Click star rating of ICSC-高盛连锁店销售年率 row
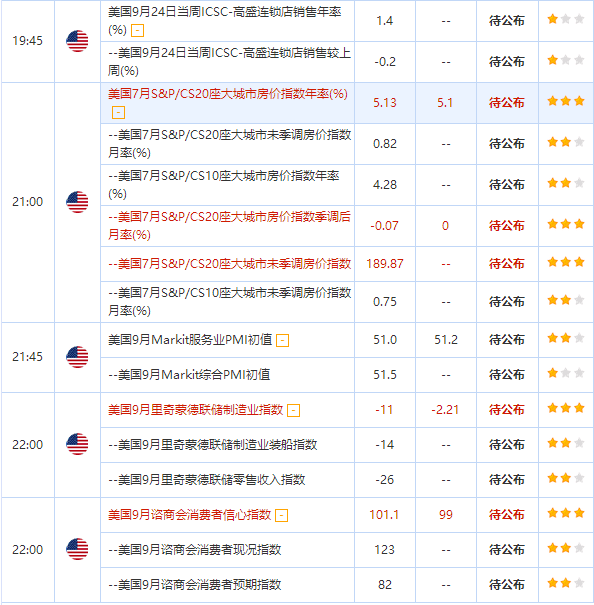Image resolution: width=594 pixels, height=605 pixels. click(x=565, y=19)
